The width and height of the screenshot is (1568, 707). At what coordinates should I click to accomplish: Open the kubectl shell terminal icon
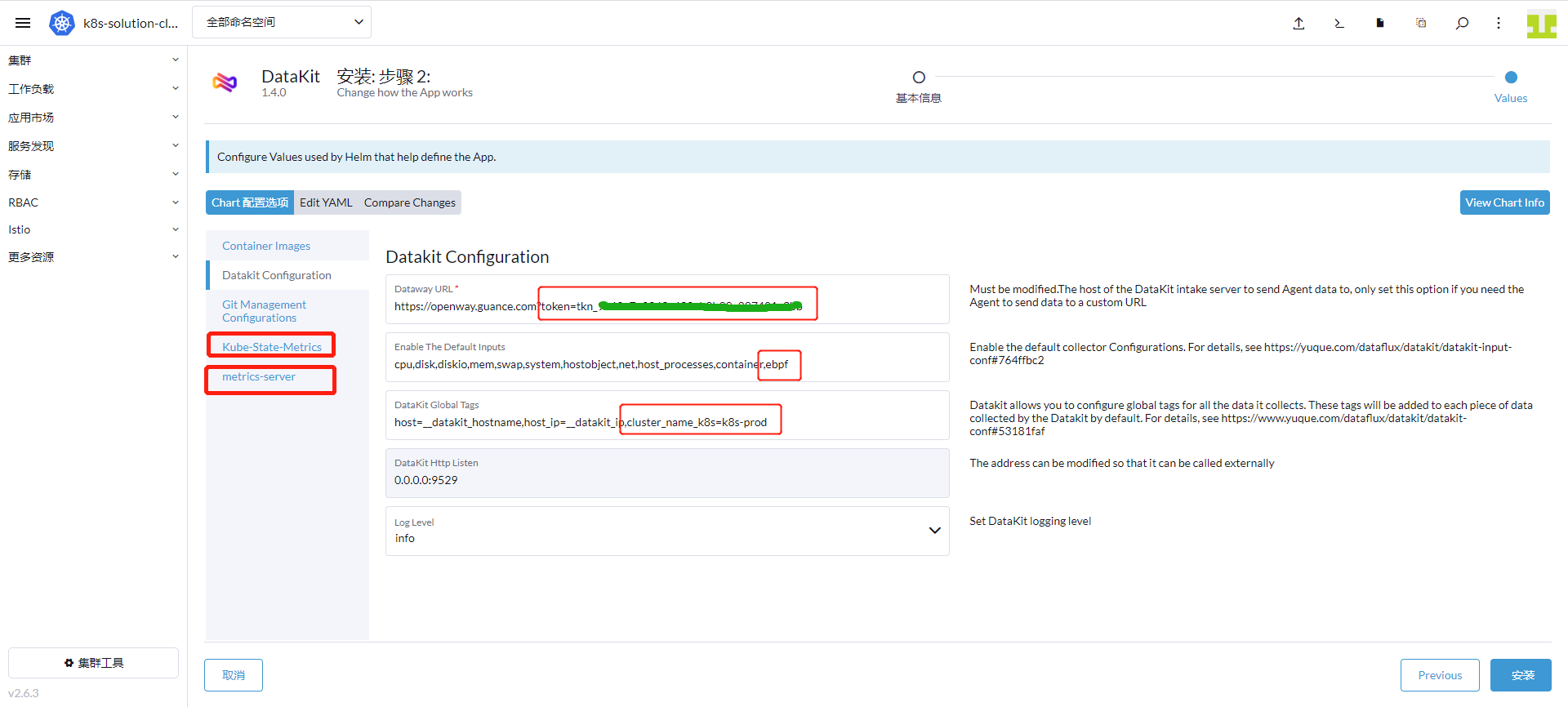(1339, 23)
